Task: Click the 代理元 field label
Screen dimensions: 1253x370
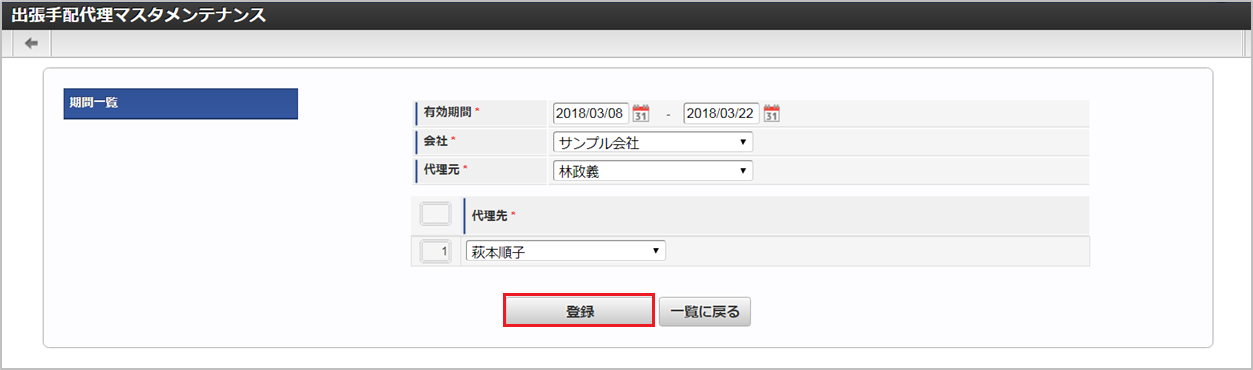Action: point(442,171)
